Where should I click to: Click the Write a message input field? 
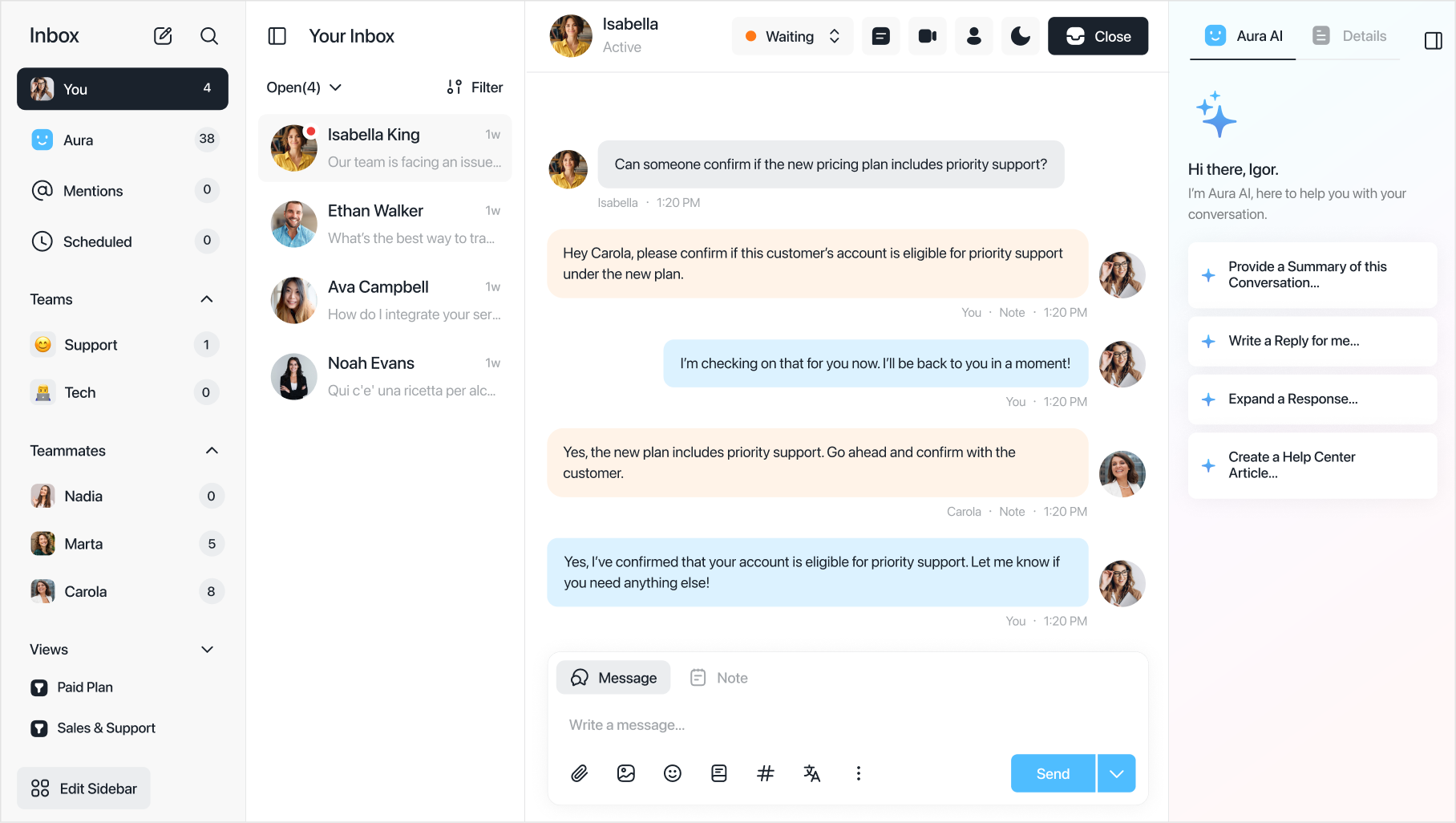point(847,725)
